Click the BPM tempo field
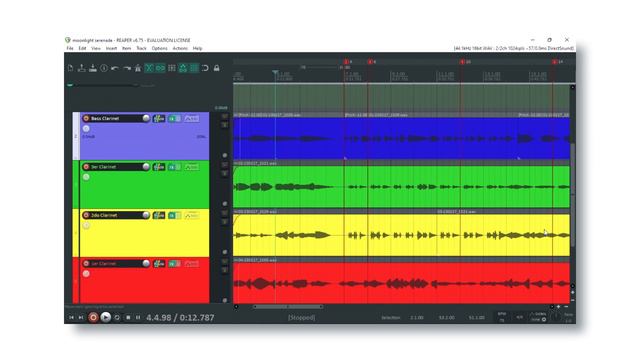The height and width of the screenshot is (360, 640). pyautogui.click(x=502, y=317)
